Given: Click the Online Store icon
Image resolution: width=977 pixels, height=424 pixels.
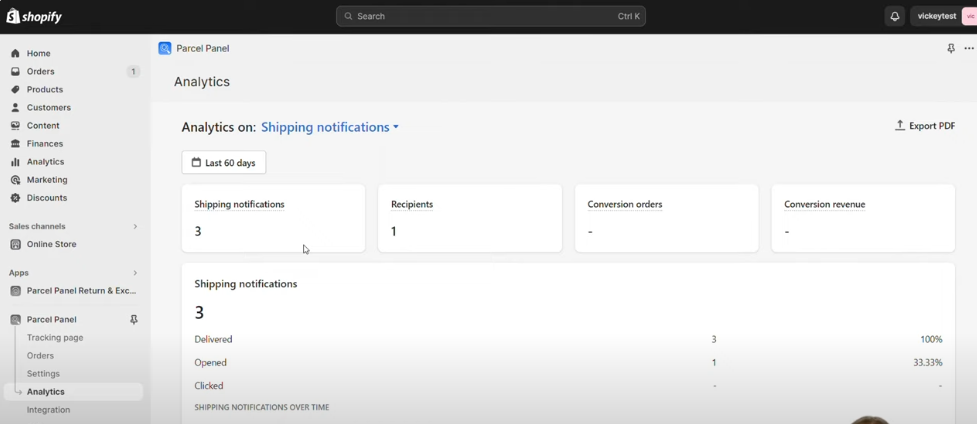Looking at the screenshot, I should pyautogui.click(x=16, y=244).
